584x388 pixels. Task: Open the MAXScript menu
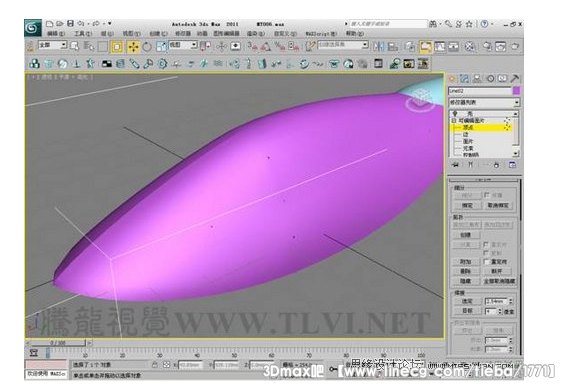pos(321,34)
